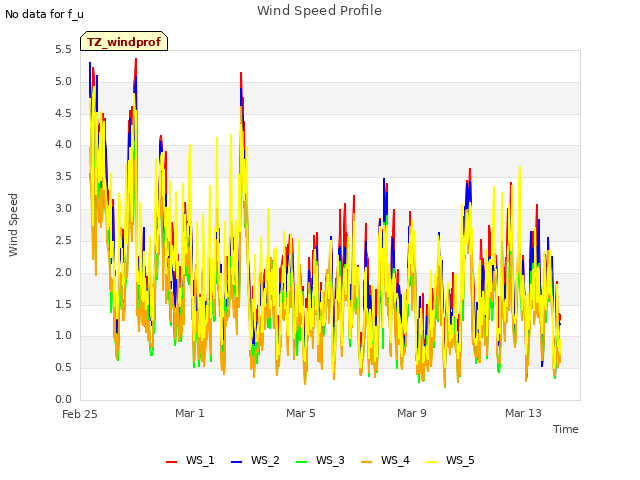Click the 2.0 y-axis tick label
Viewport: 640px width, 480px height.
63,272
